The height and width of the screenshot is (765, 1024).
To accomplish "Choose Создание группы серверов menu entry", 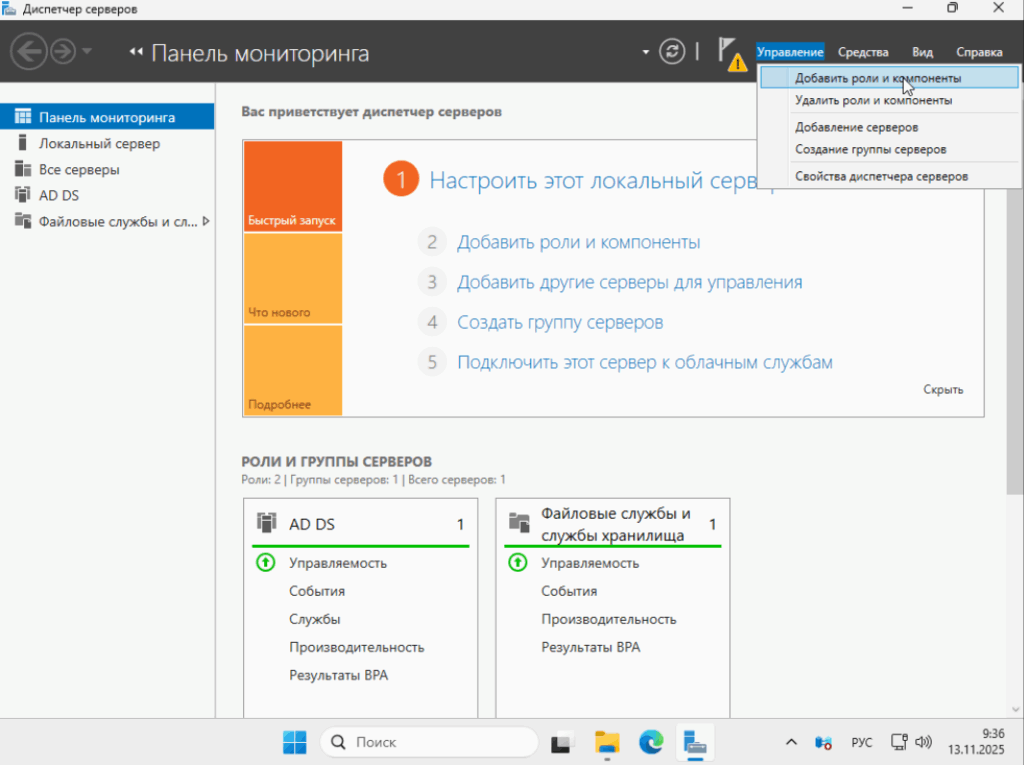I will coord(889,149).
